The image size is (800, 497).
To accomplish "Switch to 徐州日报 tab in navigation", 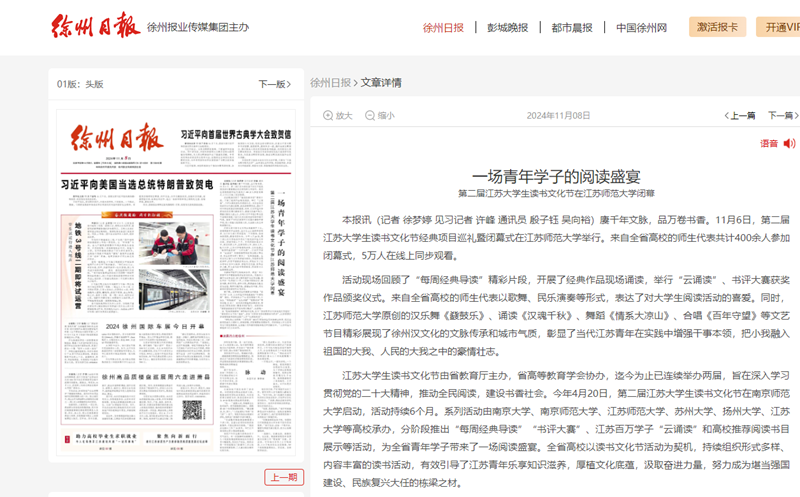I will tap(443, 28).
